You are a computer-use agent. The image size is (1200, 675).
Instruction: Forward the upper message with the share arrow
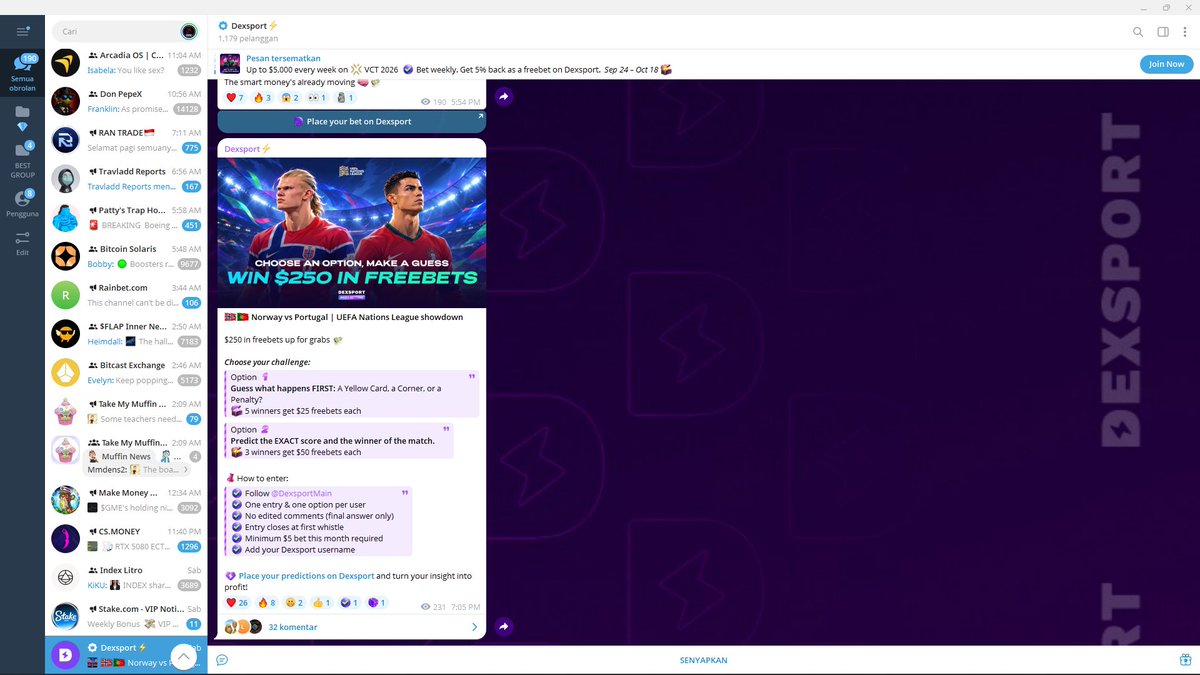[504, 97]
